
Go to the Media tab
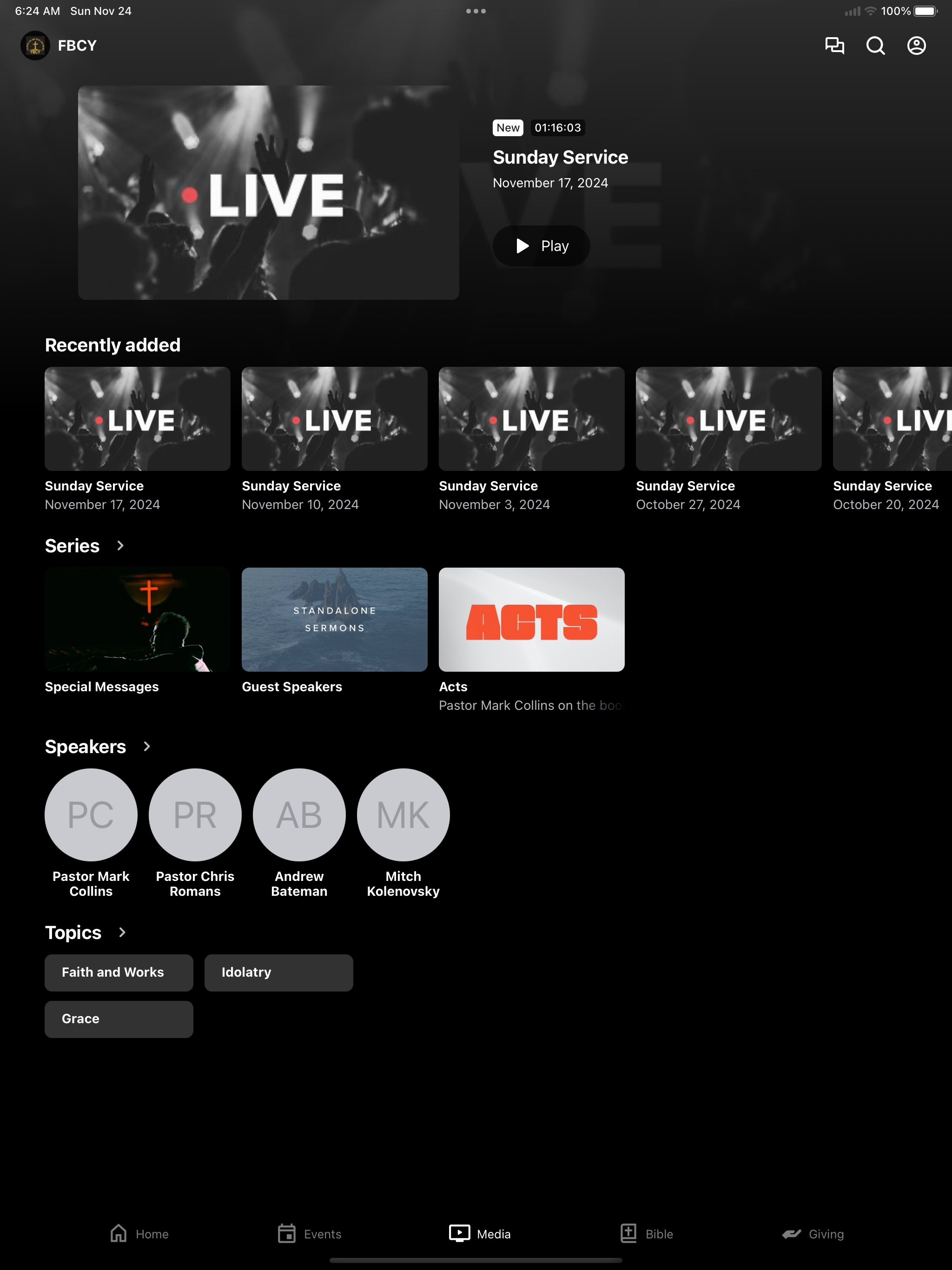pos(480,1234)
